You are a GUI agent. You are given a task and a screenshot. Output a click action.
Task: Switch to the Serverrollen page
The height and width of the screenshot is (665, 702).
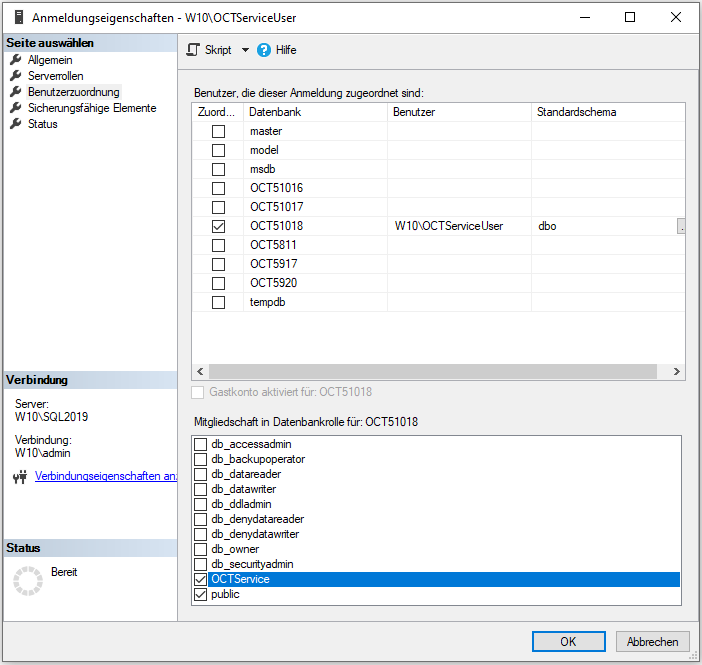55,76
